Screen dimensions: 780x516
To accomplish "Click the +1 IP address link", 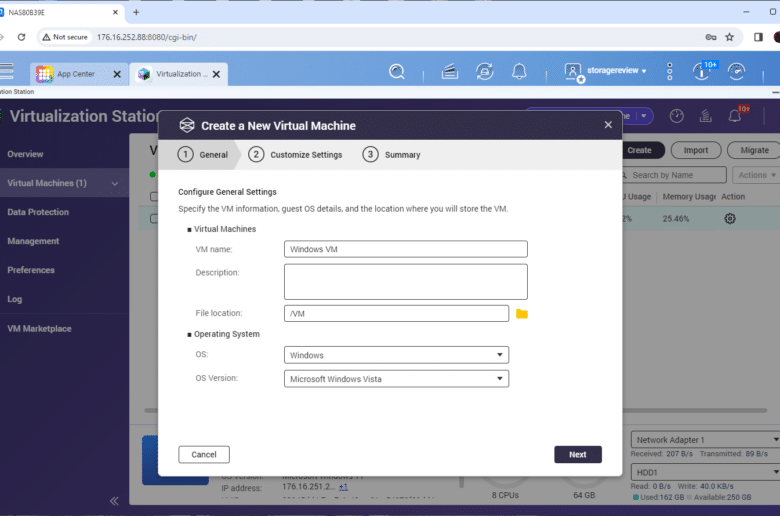I will coord(343,487).
